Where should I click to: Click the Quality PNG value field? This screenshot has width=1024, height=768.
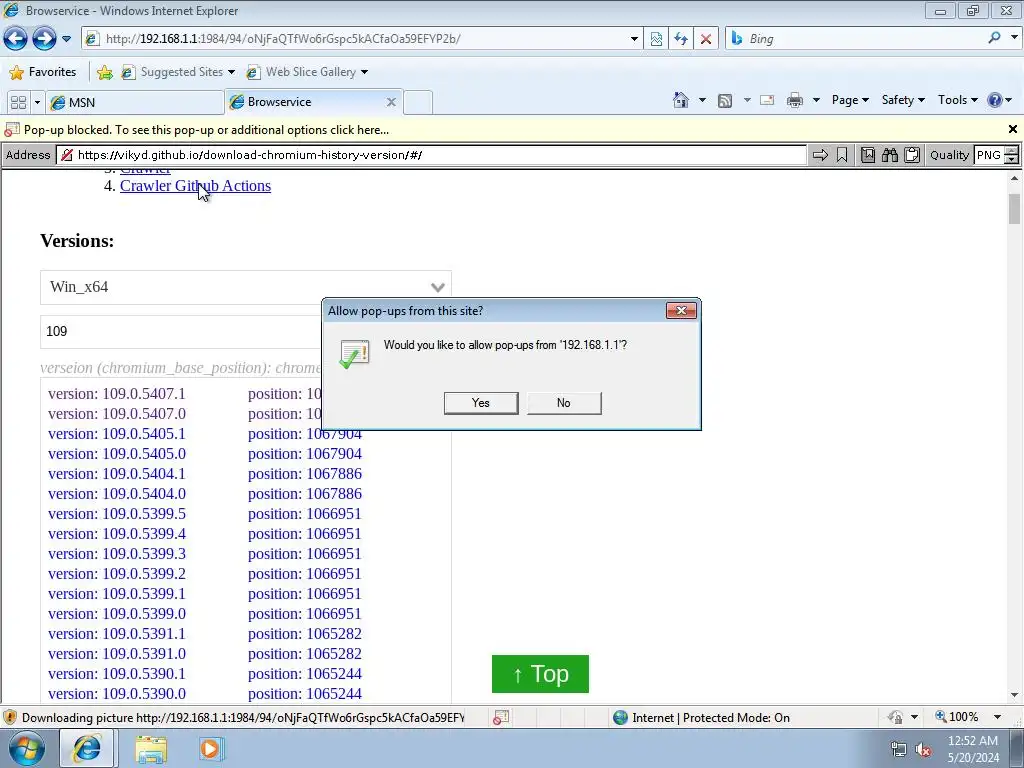tap(988, 155)
